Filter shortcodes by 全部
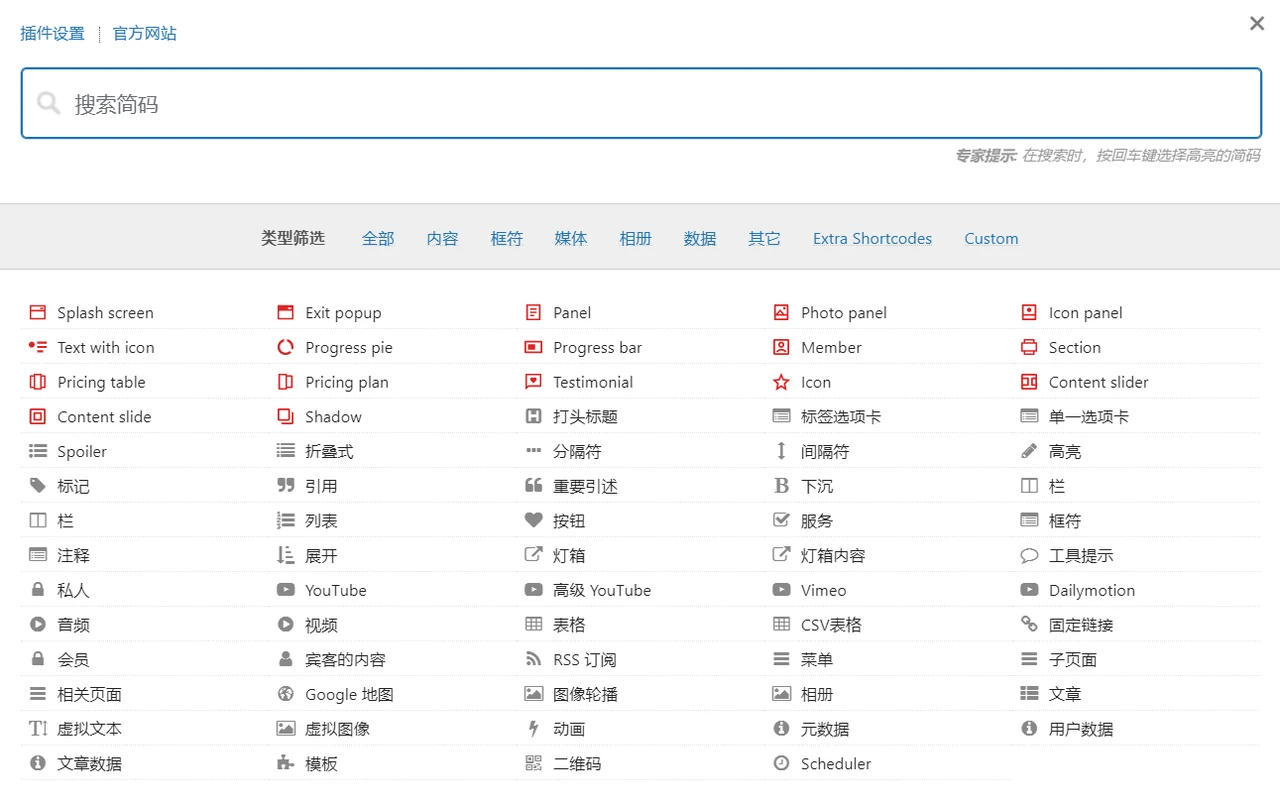 click(378, 238)
